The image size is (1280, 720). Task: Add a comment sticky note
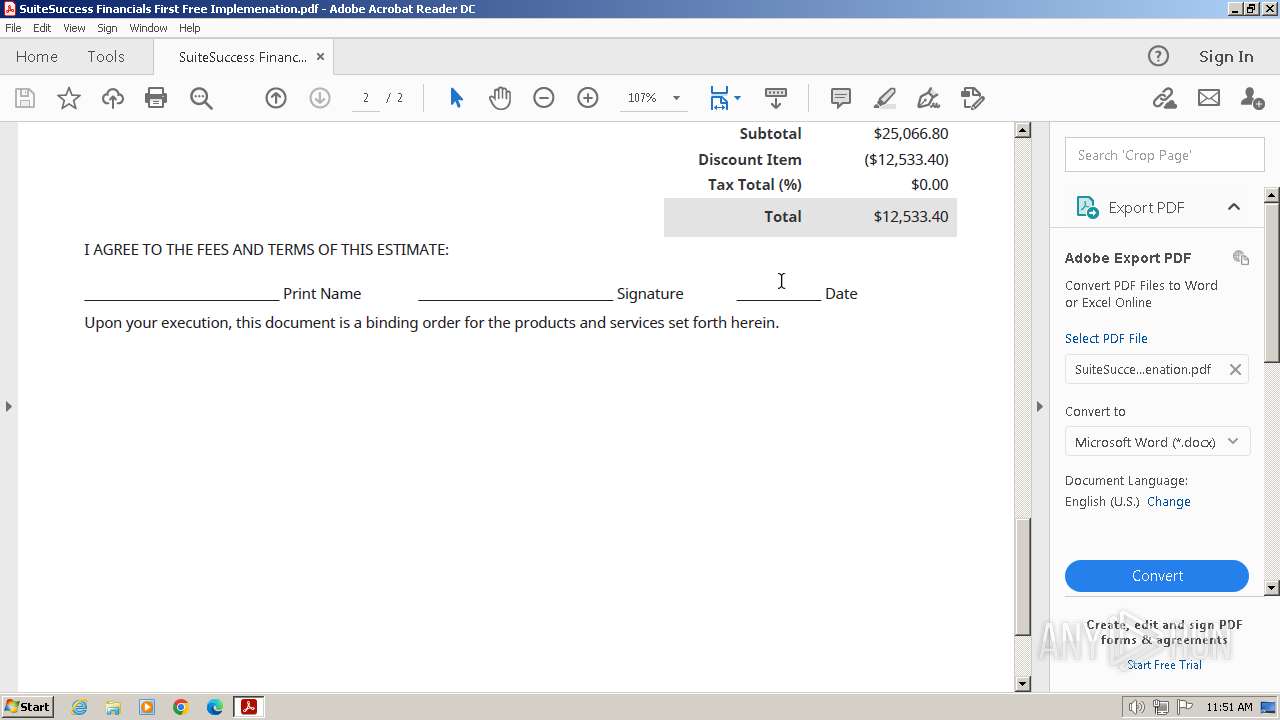[x=841, y=98]
